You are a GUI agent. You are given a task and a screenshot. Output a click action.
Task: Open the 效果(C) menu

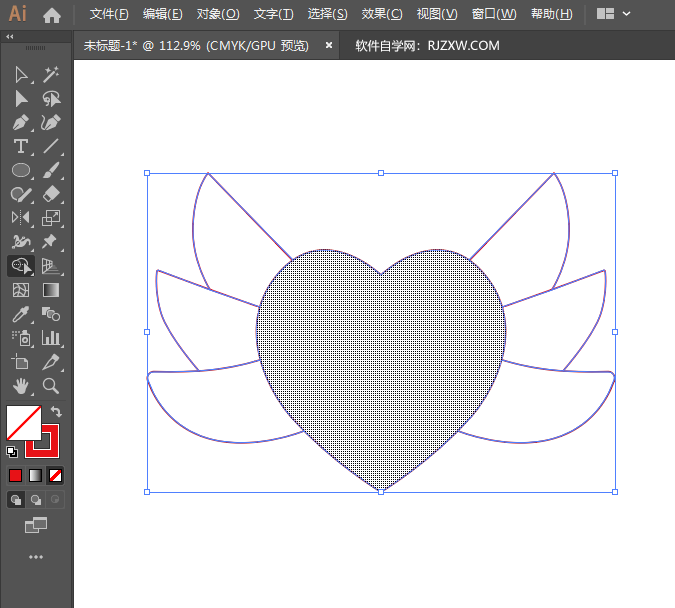[x=381, y=14]
